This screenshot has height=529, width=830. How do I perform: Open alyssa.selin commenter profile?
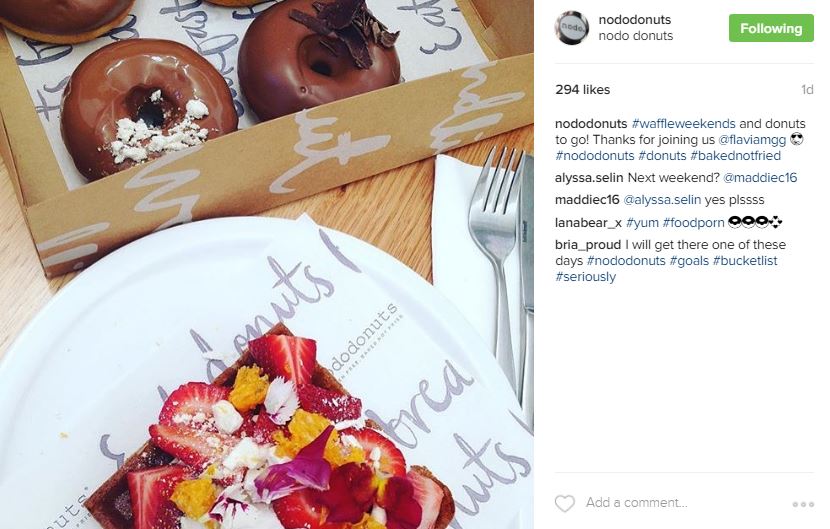(589, 178)
